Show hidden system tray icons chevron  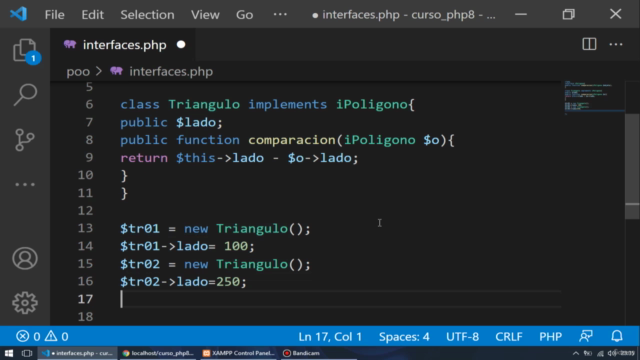[x=576, y=353]
